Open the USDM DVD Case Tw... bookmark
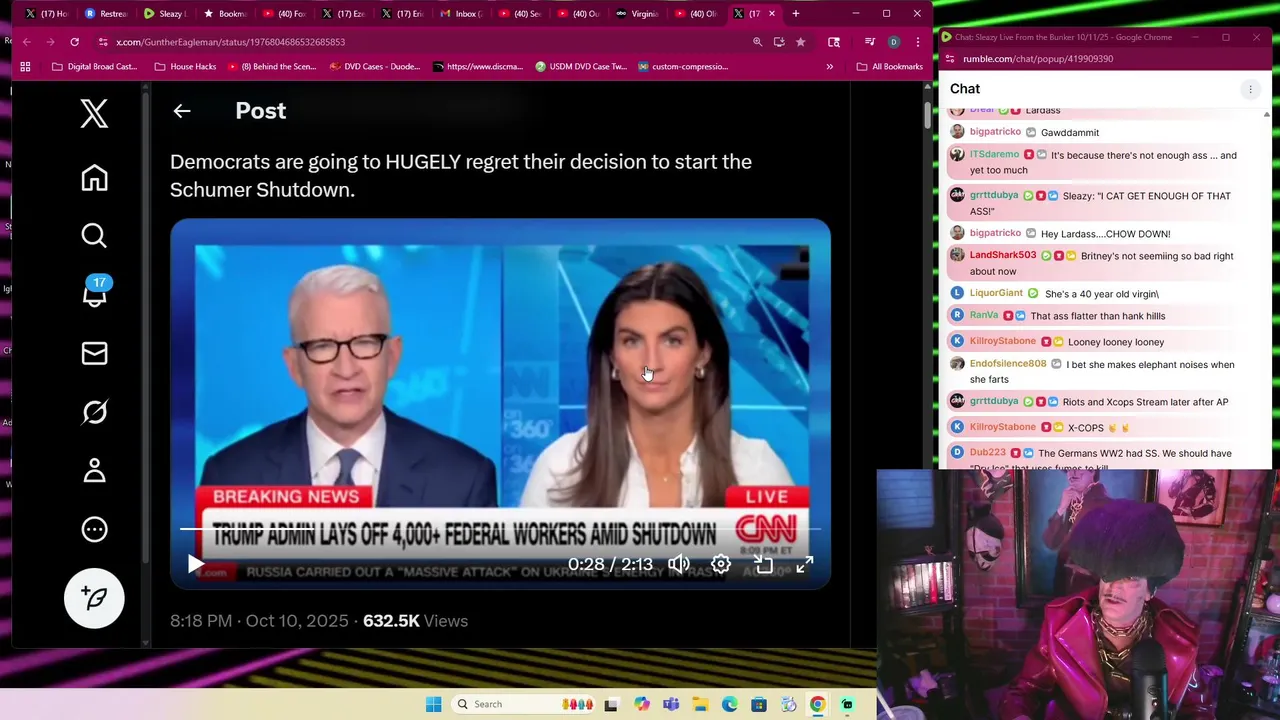 [x=581, y=67]
